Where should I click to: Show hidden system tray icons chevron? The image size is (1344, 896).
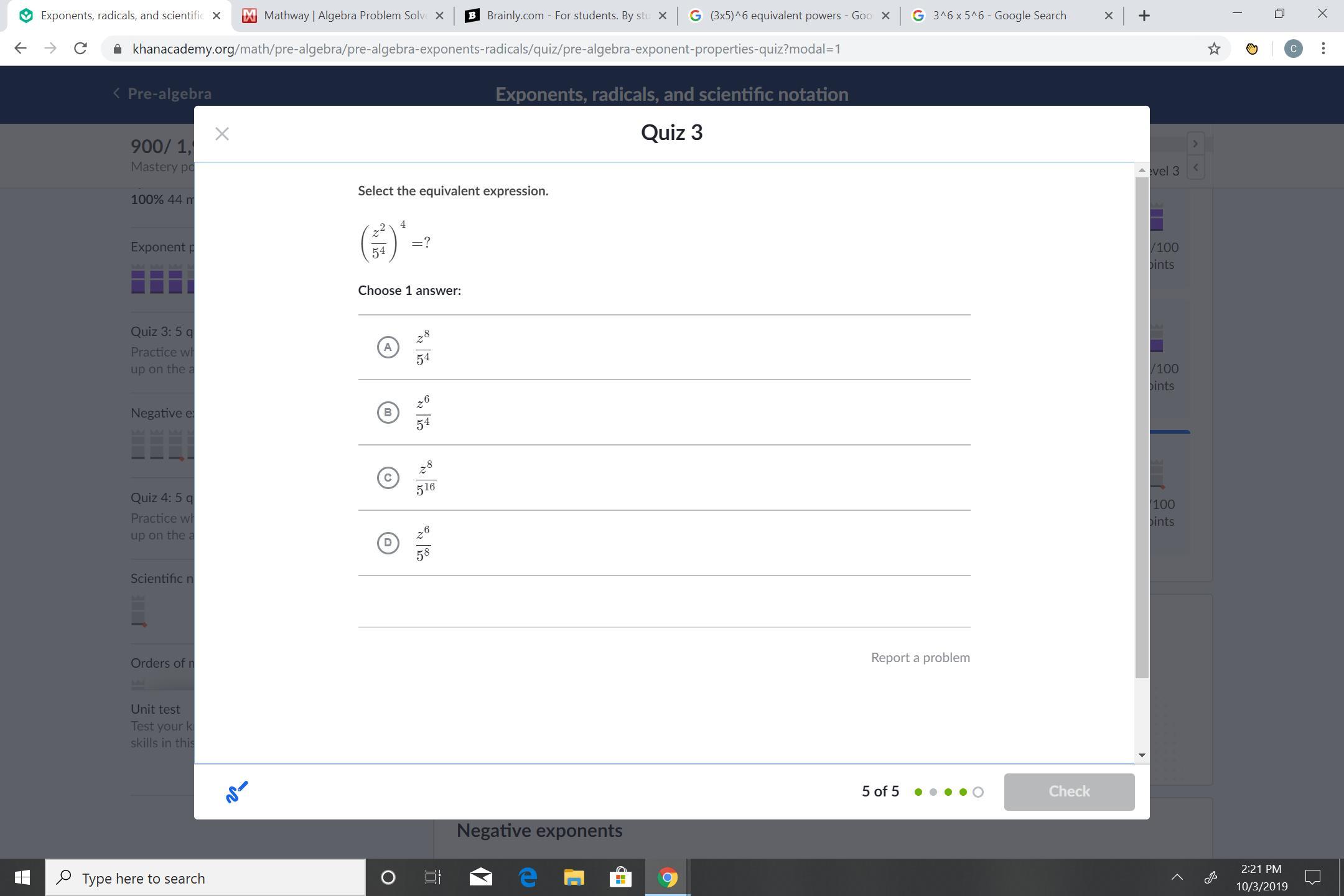click(1177, 877)
